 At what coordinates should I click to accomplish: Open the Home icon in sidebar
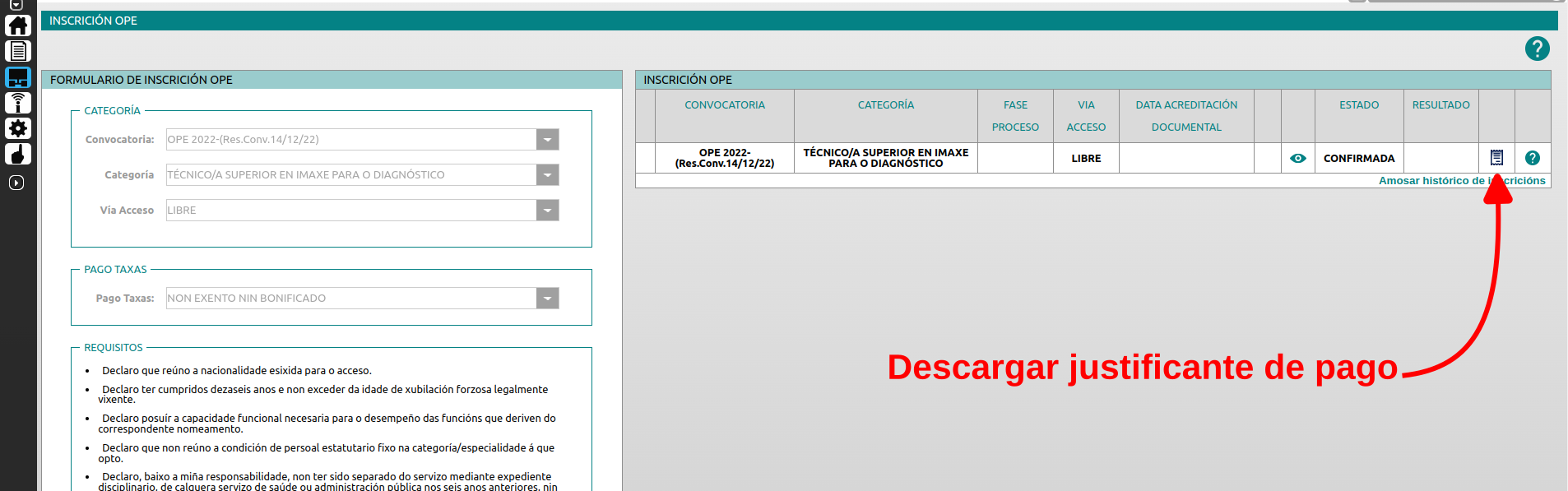click(17, 25)
